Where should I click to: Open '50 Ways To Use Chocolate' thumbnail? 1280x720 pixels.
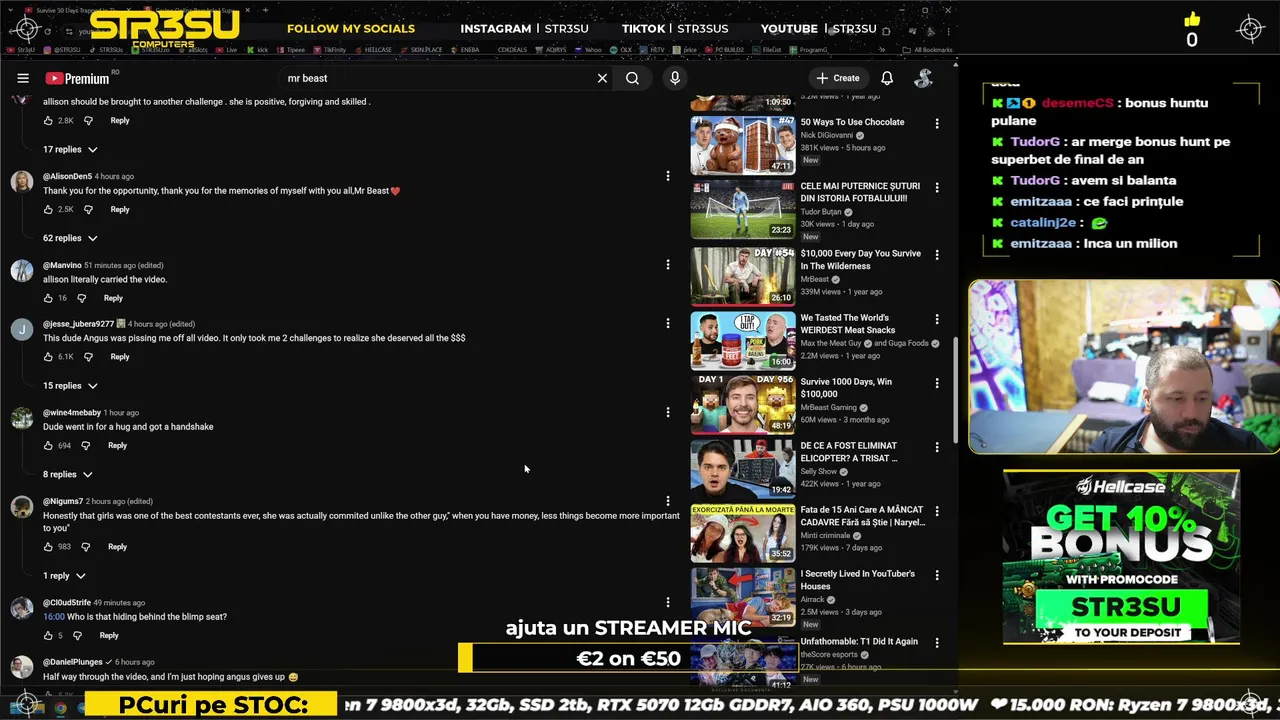tap(743, 145)
